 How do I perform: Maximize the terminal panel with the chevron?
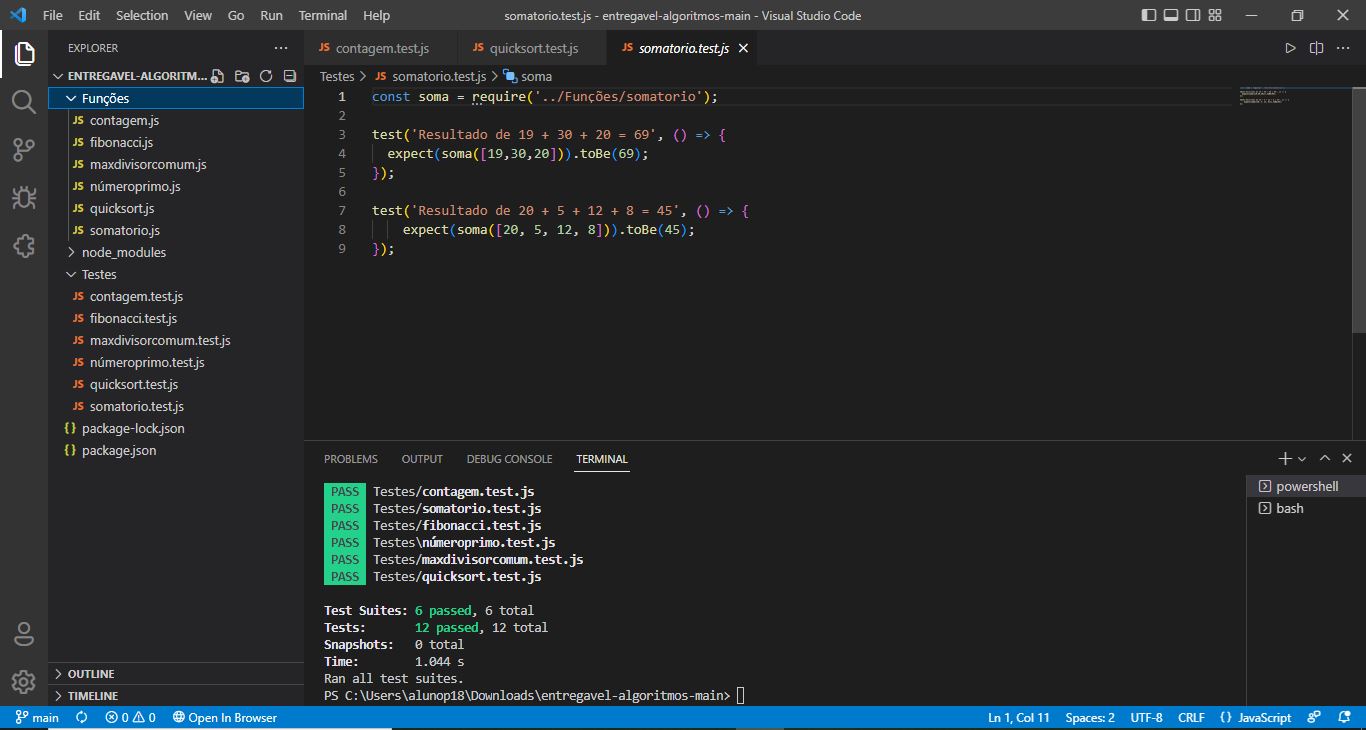[1324, 458]
